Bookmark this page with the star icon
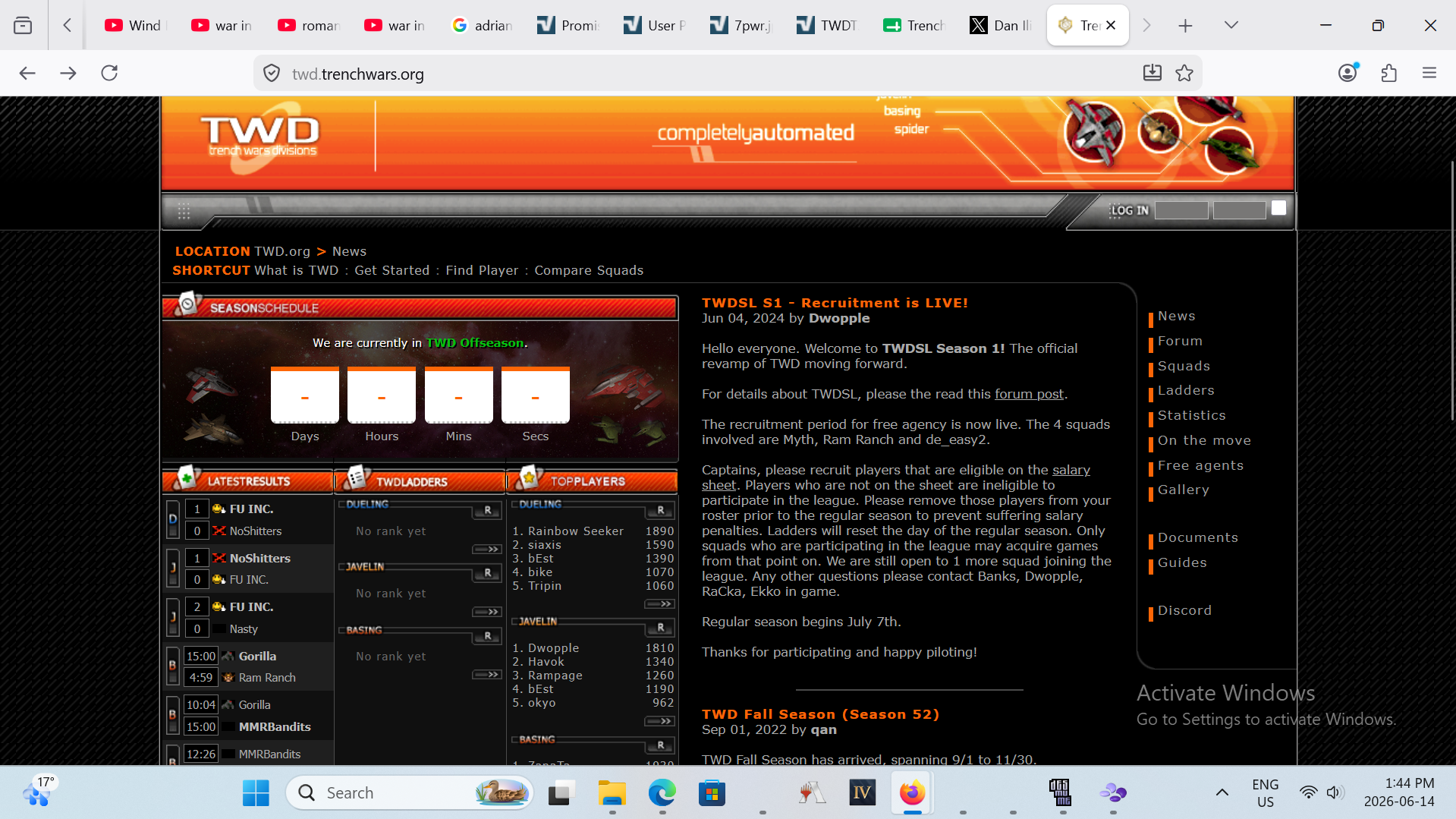This screenshot has width=1456, height=819. click(x=1184, y=74)
